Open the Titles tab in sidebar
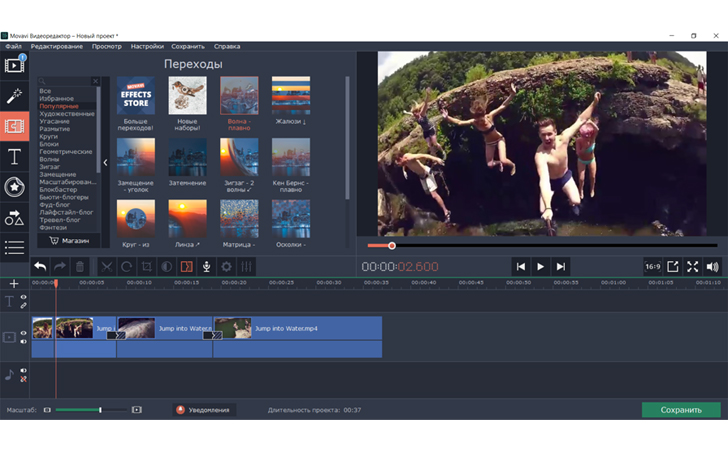This screenshot has width=728, height=450. (x=14, y=157)
